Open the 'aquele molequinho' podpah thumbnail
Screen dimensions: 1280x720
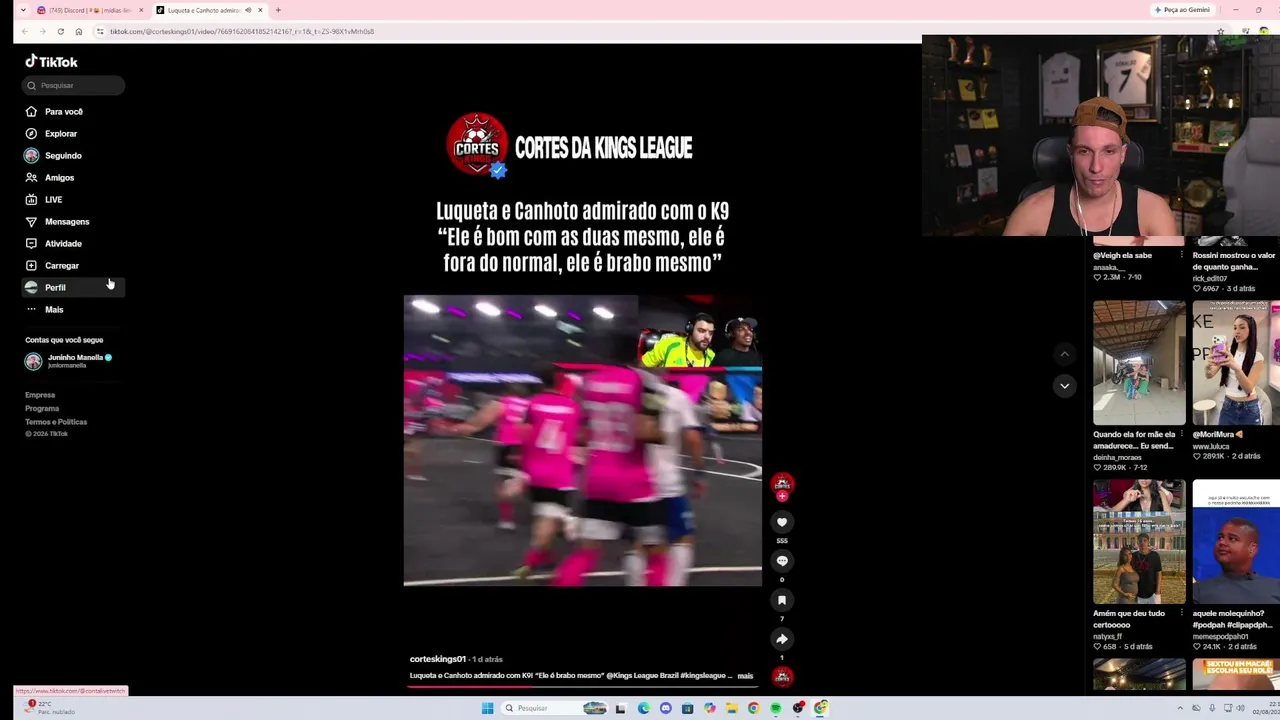(1236, 542)
